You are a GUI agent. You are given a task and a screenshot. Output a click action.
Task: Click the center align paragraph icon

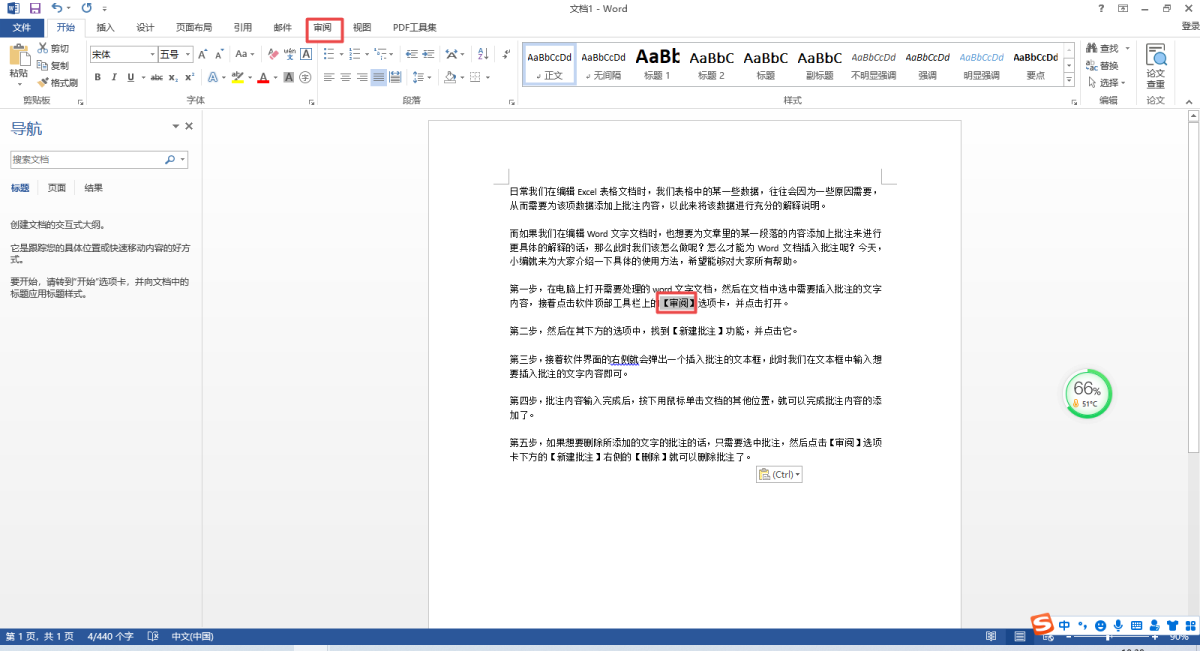[345, 78]
